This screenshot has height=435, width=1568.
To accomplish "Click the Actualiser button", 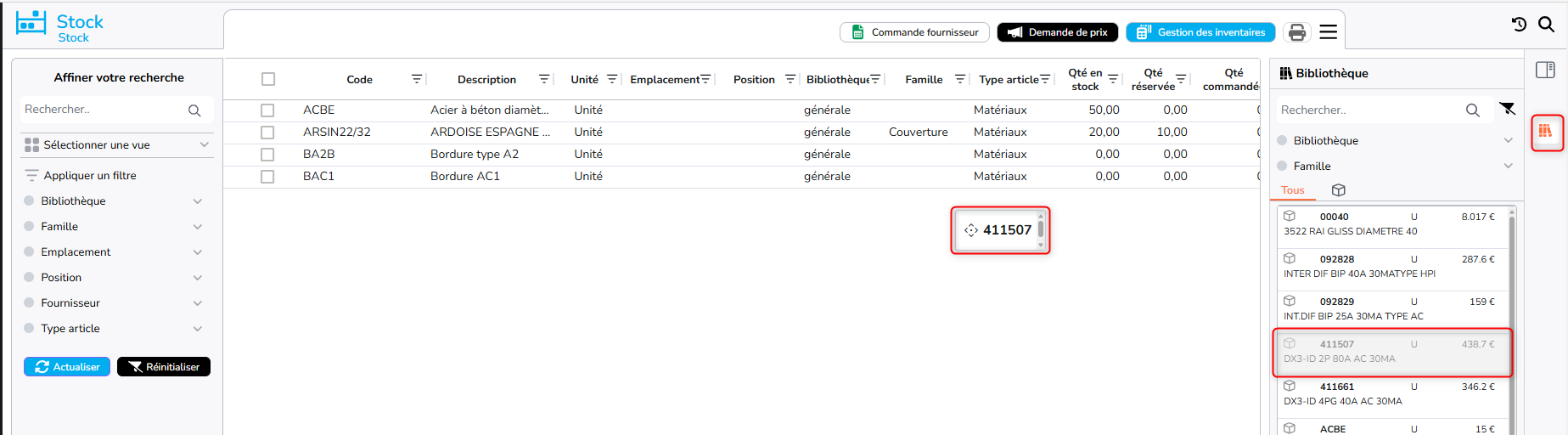I will pos(67,367).
